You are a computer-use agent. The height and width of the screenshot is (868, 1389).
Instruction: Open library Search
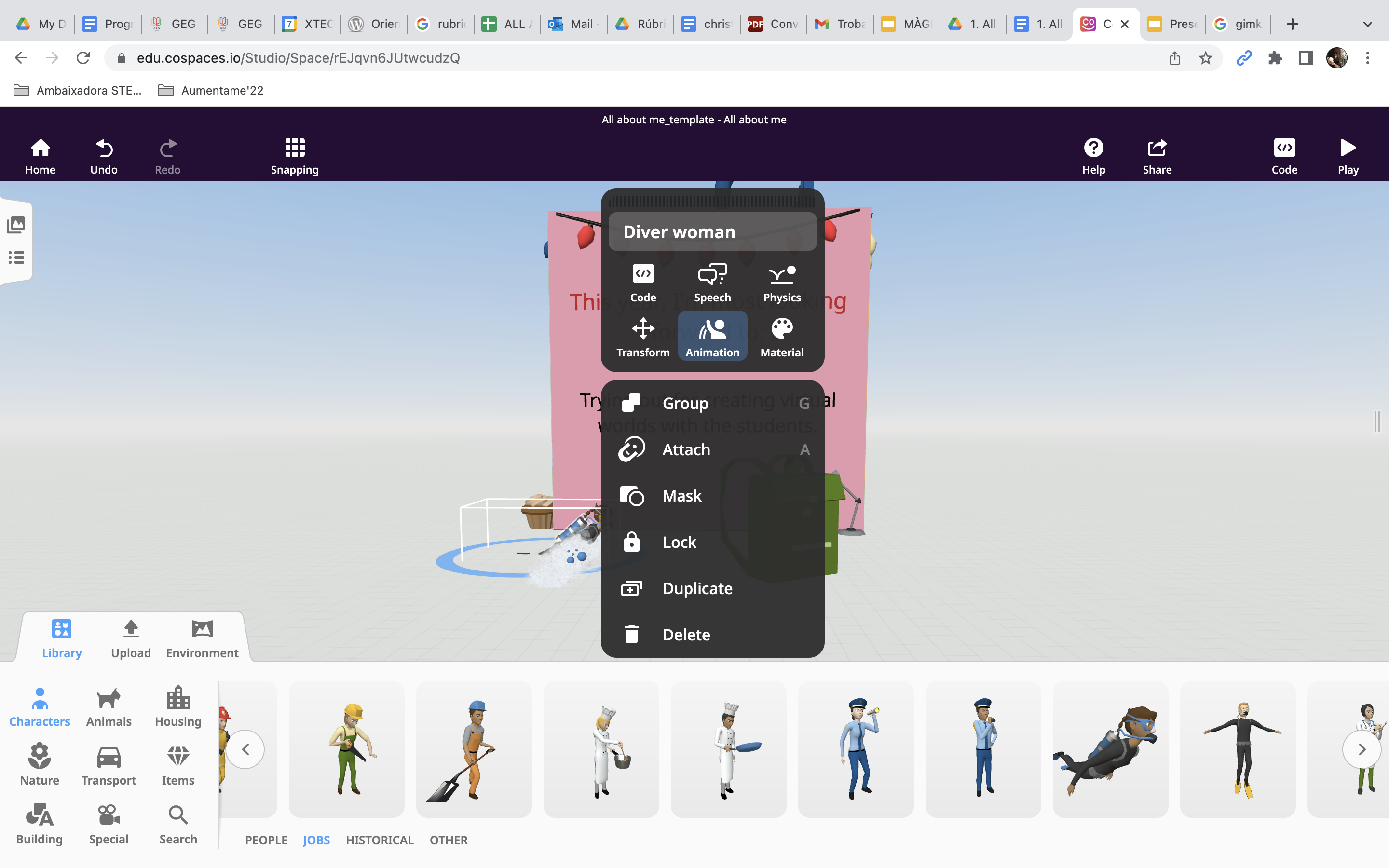click(x=178, y=825)
